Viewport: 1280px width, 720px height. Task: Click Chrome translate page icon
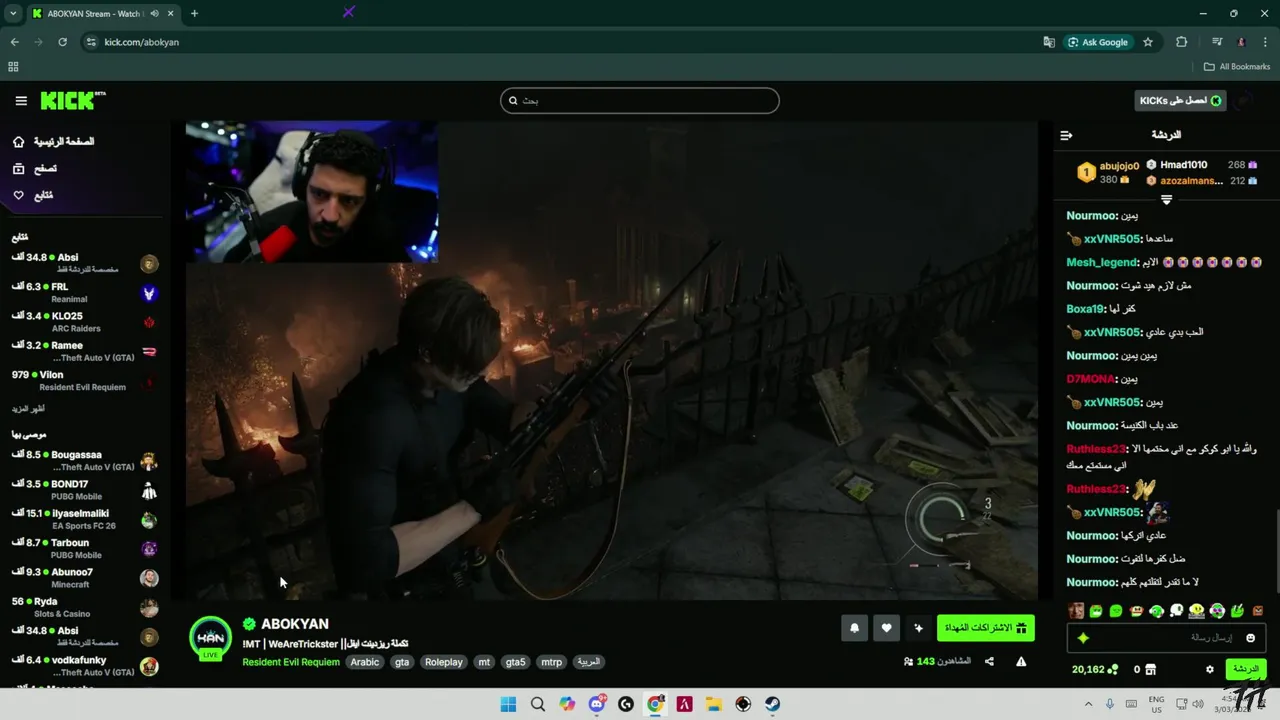1049,42
